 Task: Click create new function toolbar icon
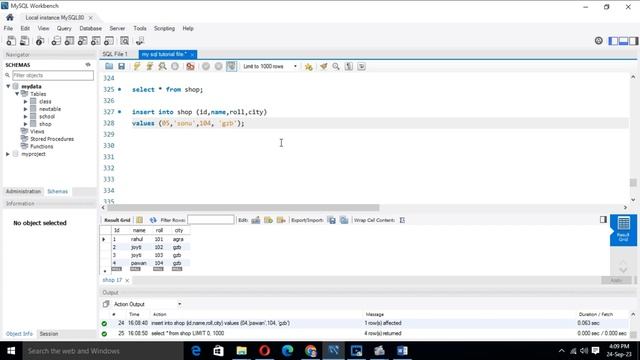point(109,41)
